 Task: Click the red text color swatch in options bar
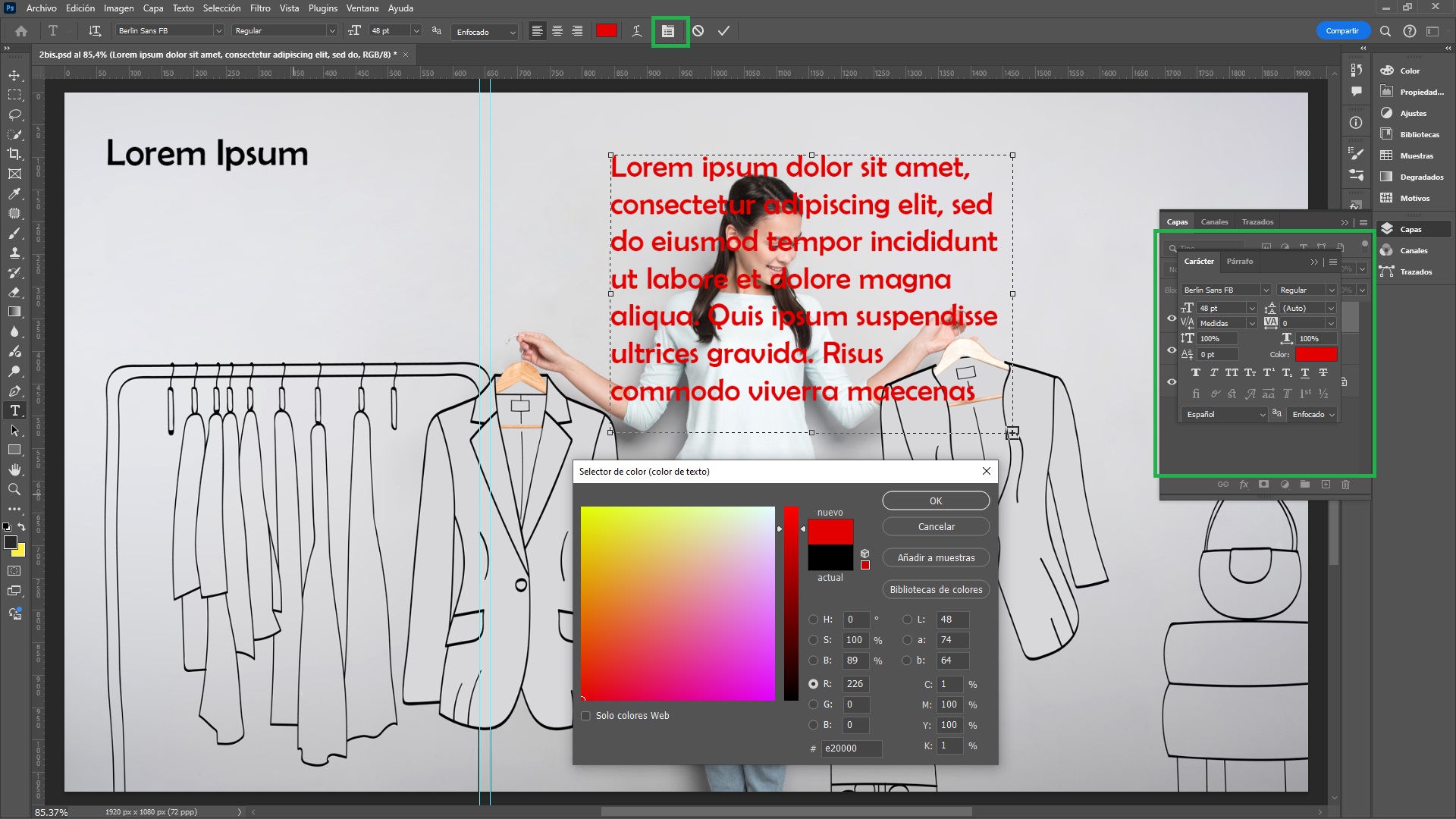click(606, 31)
